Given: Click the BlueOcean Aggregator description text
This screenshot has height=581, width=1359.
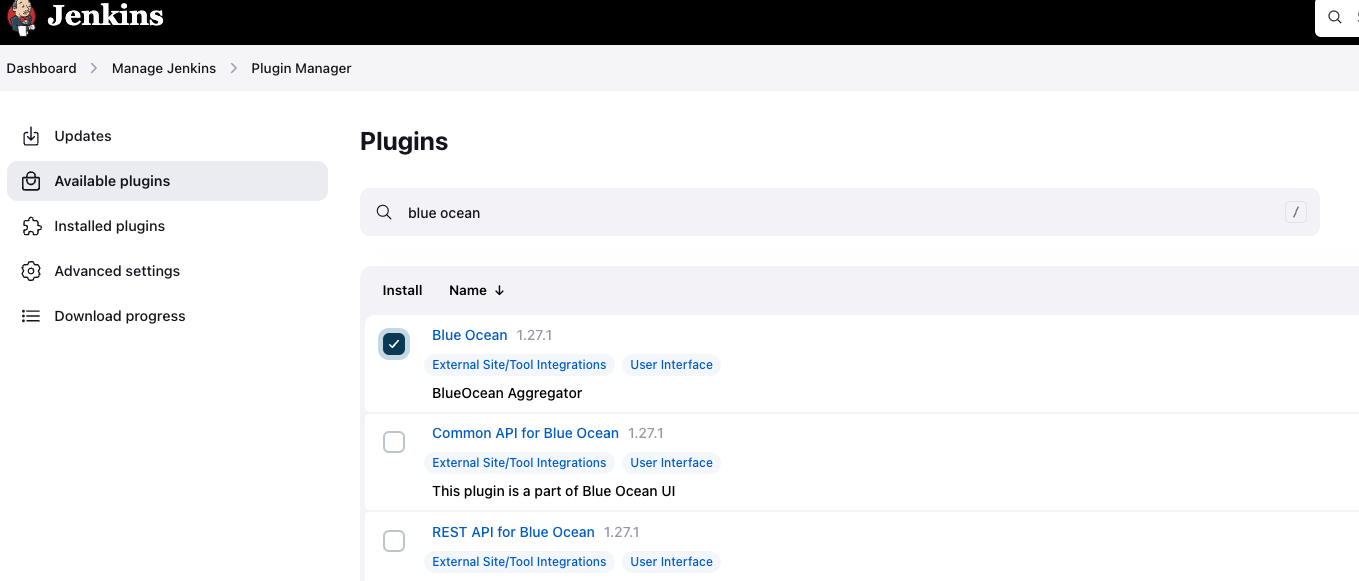Looking at the screenshot, I should (507, 393).
